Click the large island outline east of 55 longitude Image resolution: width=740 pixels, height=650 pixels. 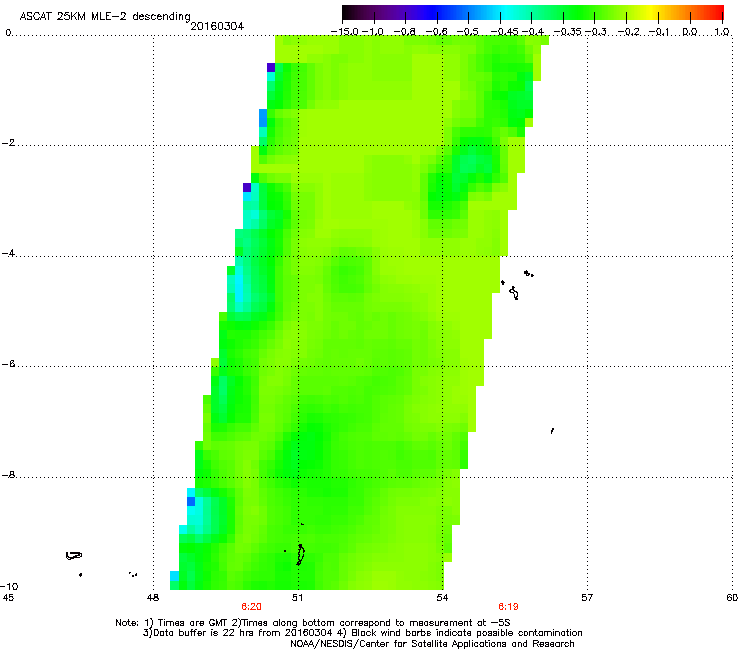pos(514,293)
